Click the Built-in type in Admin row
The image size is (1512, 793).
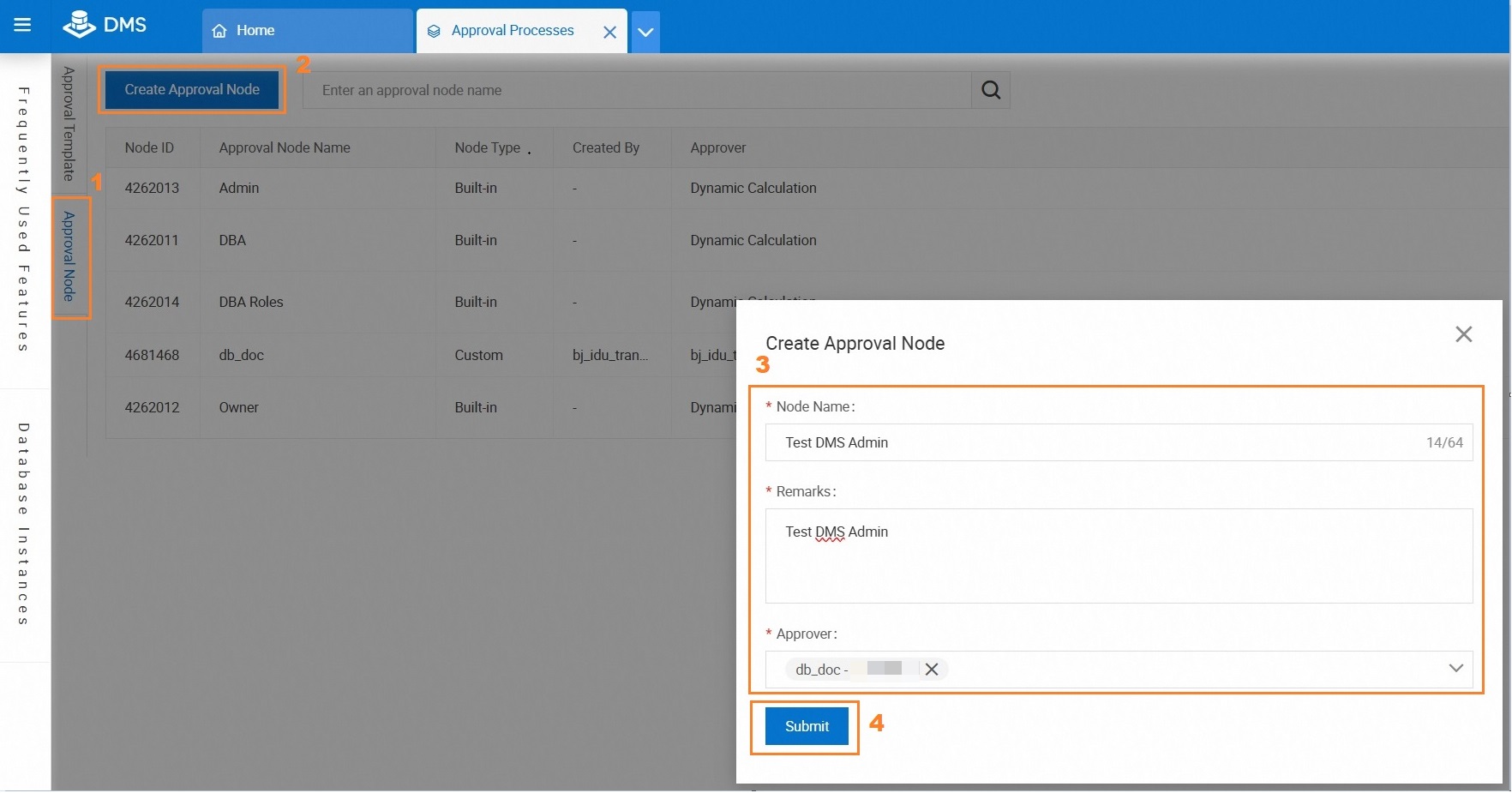[x=476, y=188]
